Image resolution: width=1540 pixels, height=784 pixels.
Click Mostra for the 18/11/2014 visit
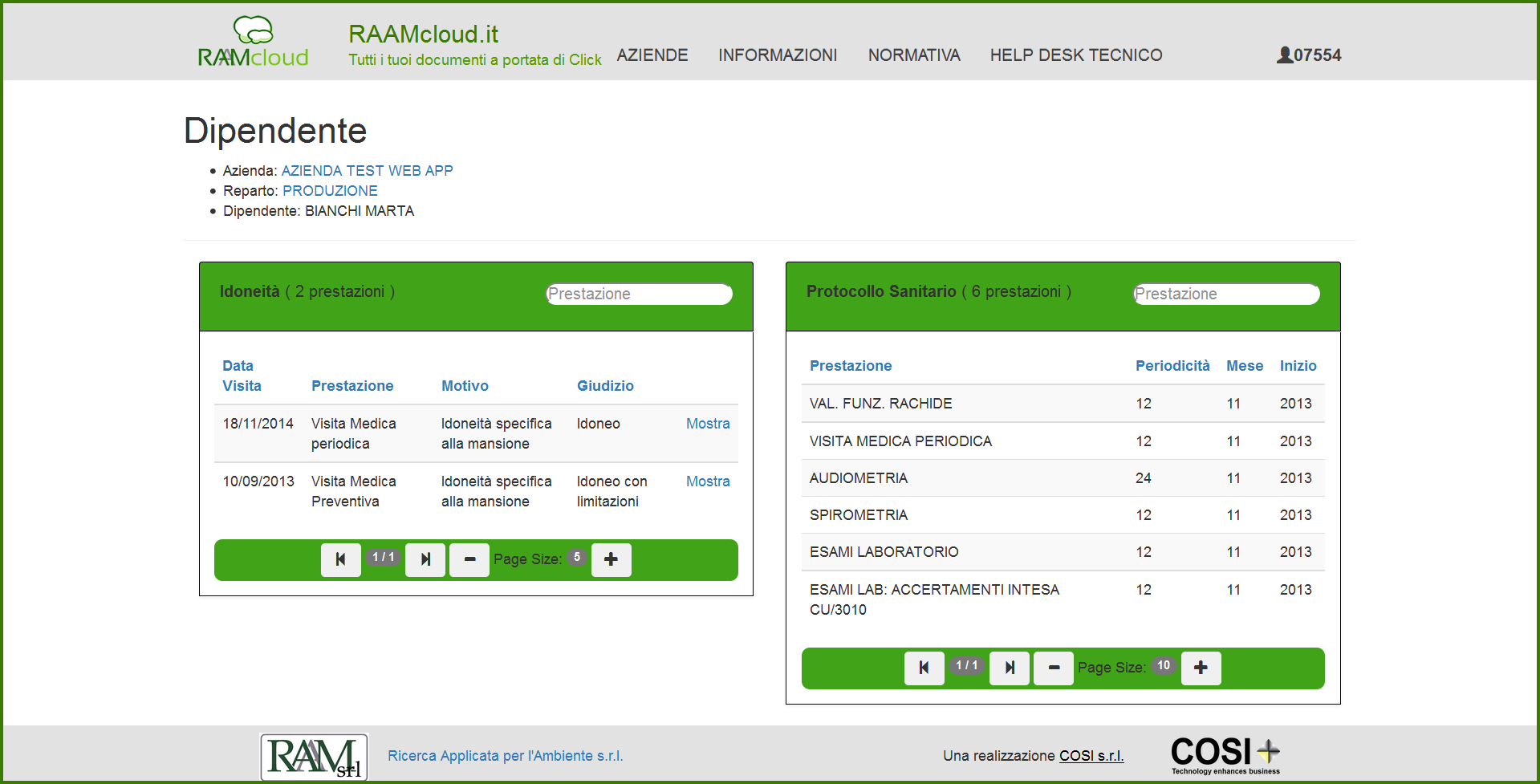[708, 424]
